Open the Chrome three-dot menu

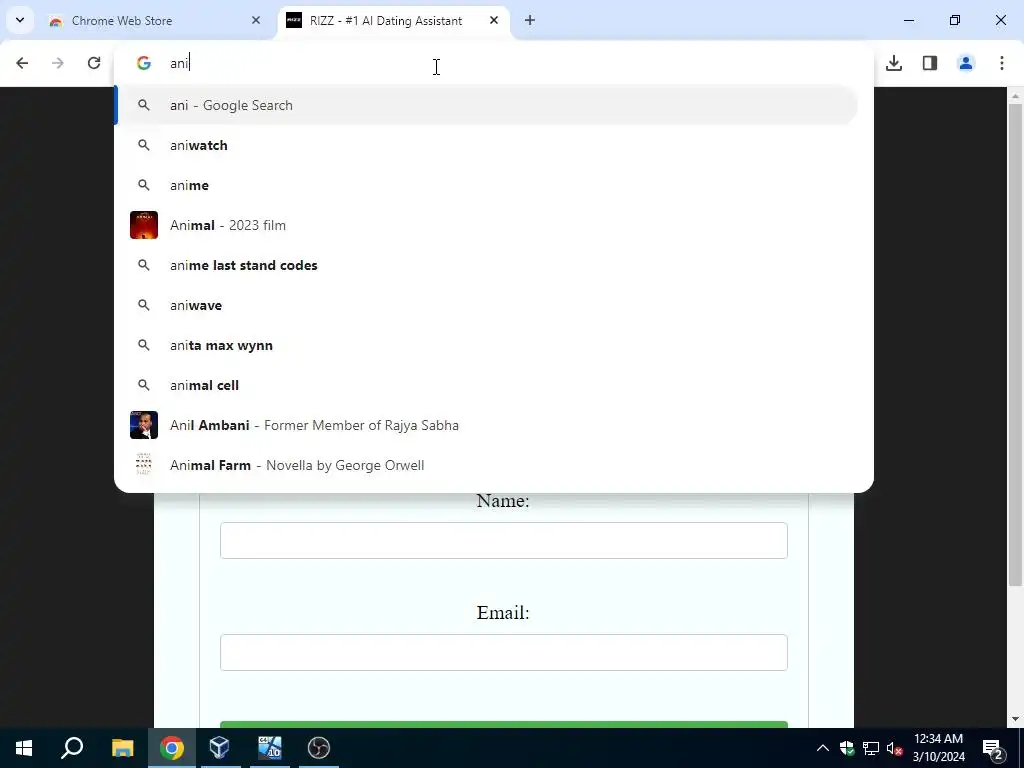tap(1002, 63)
